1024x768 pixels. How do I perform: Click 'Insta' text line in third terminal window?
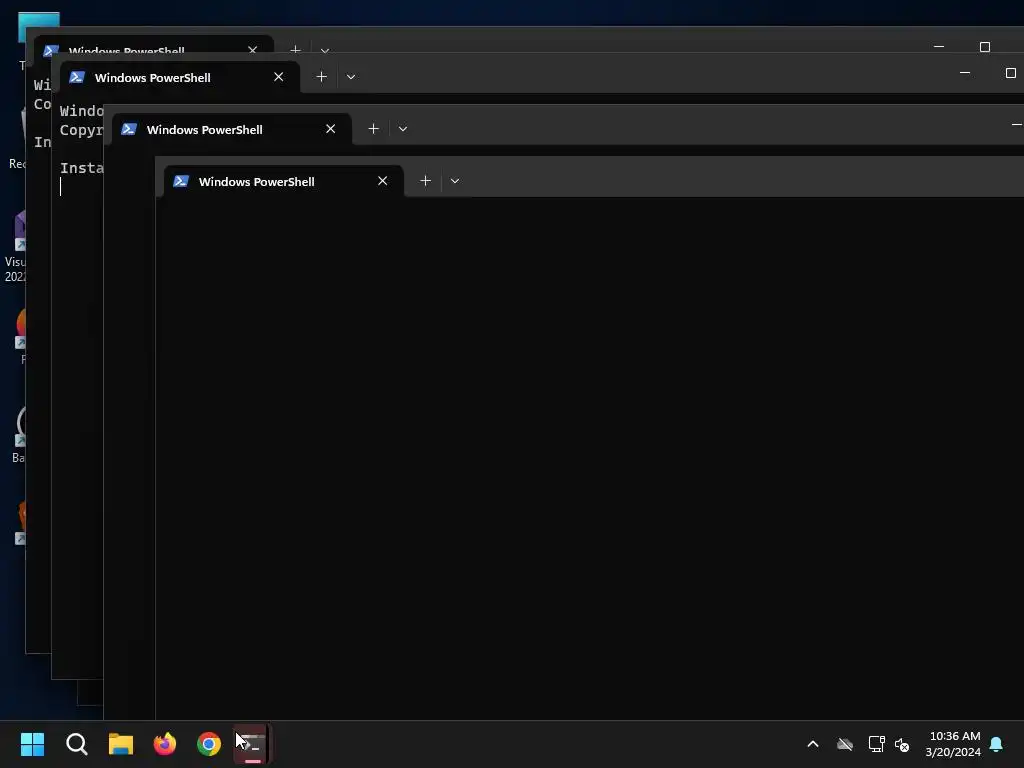[82, 168]
